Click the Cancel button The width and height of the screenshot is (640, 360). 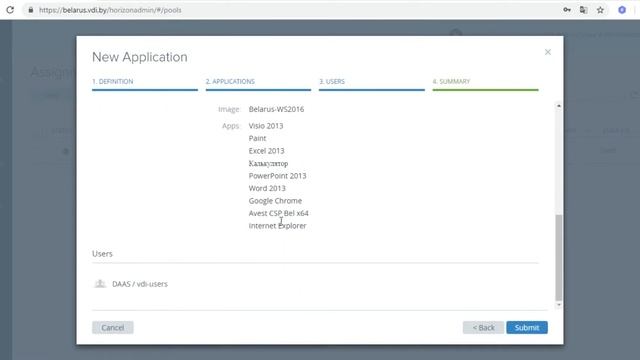tap(113, 327)
